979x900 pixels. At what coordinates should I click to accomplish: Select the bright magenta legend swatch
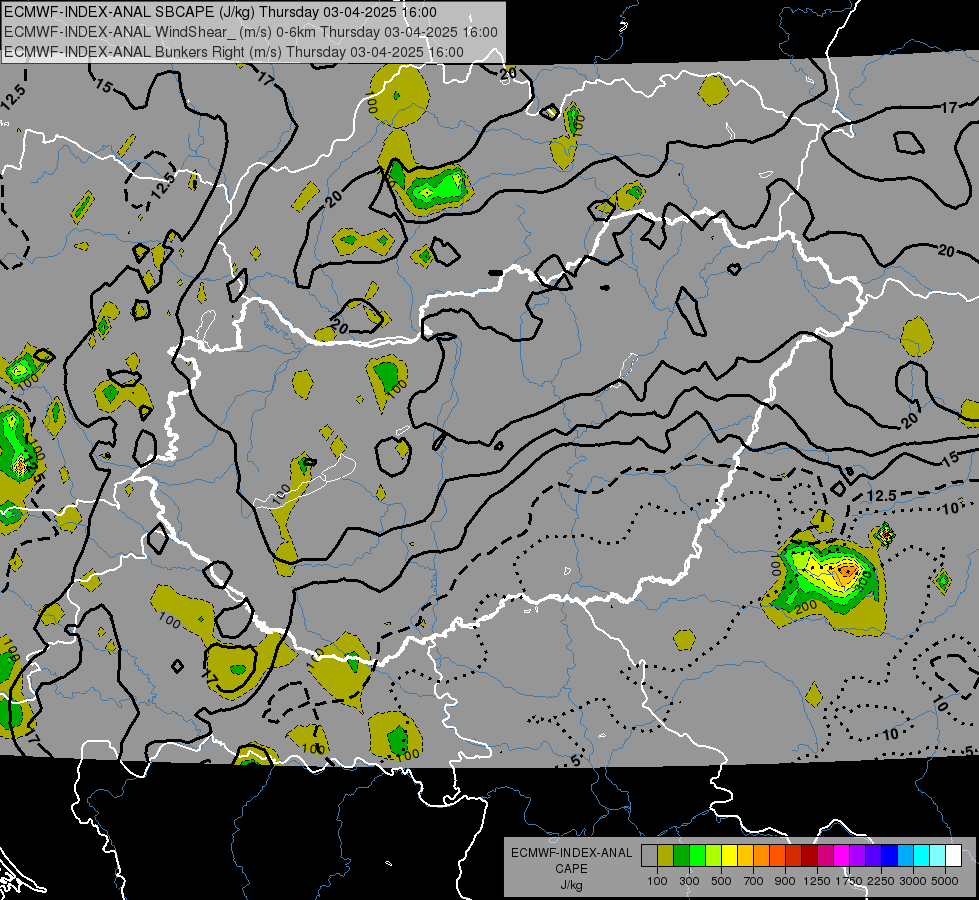842,856
